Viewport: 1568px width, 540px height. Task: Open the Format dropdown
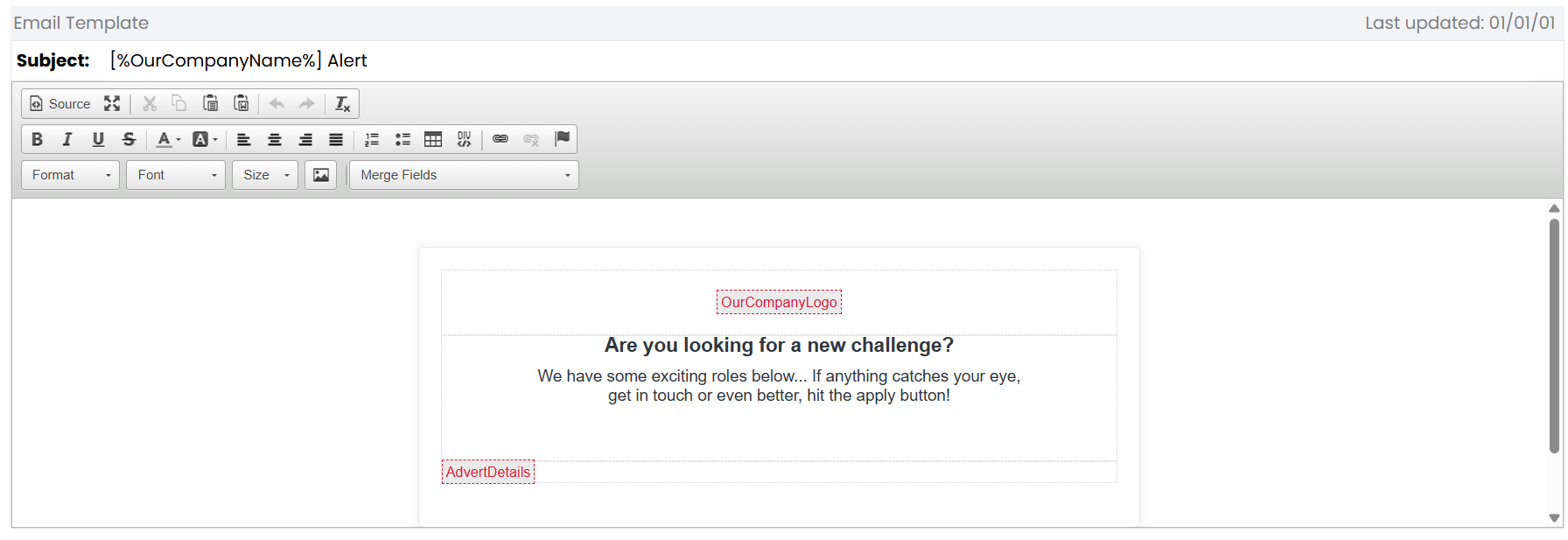71,175
